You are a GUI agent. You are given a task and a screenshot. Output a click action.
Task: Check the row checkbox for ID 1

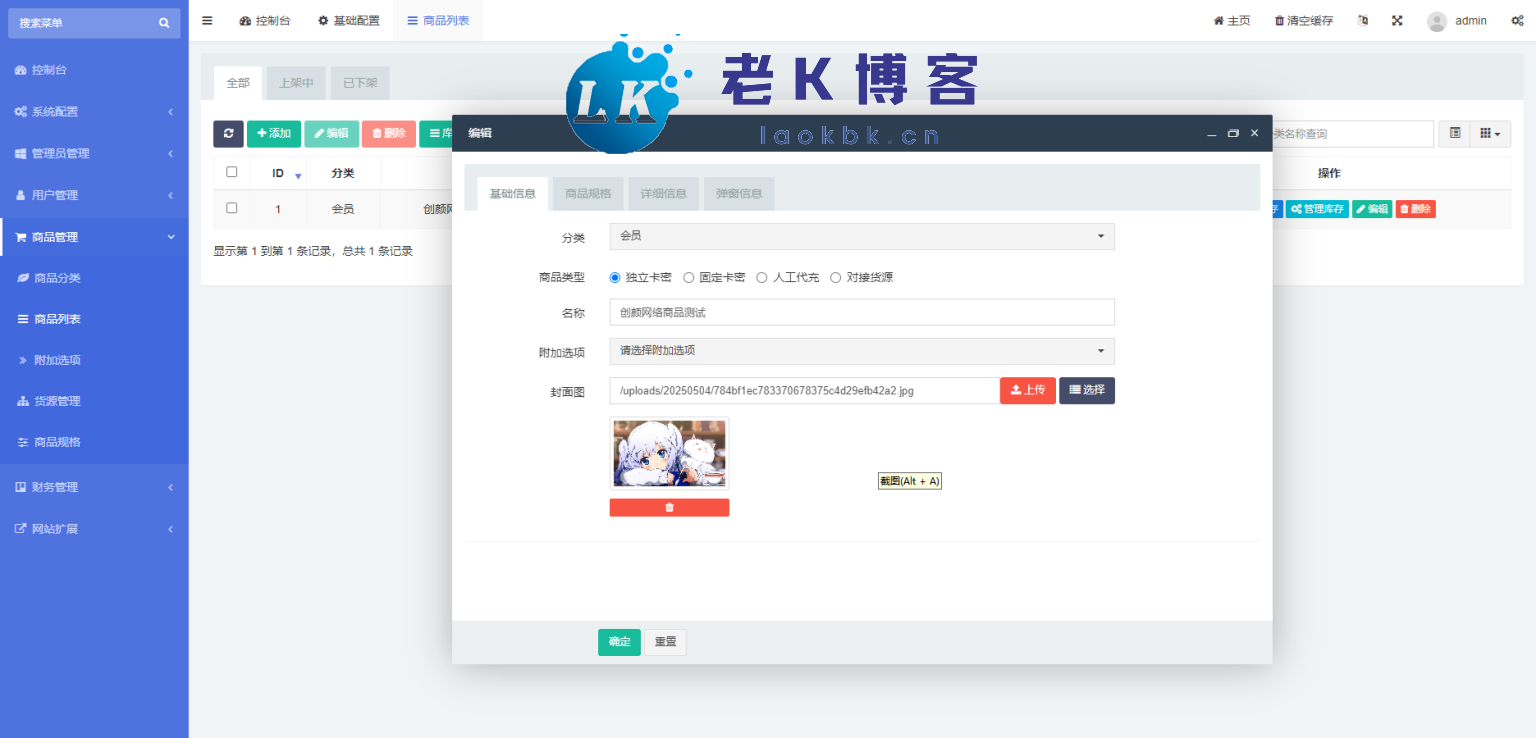pyautogui.click(x=232, y=208)
